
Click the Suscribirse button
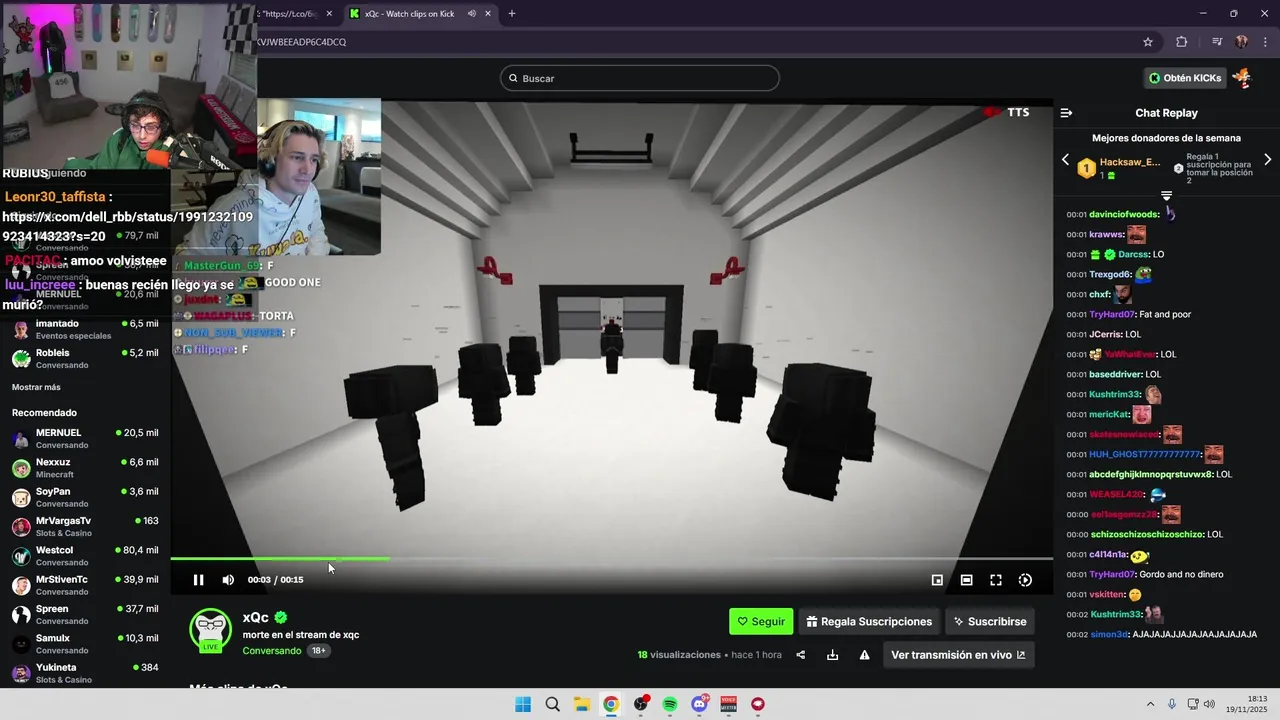pos(990,621)
